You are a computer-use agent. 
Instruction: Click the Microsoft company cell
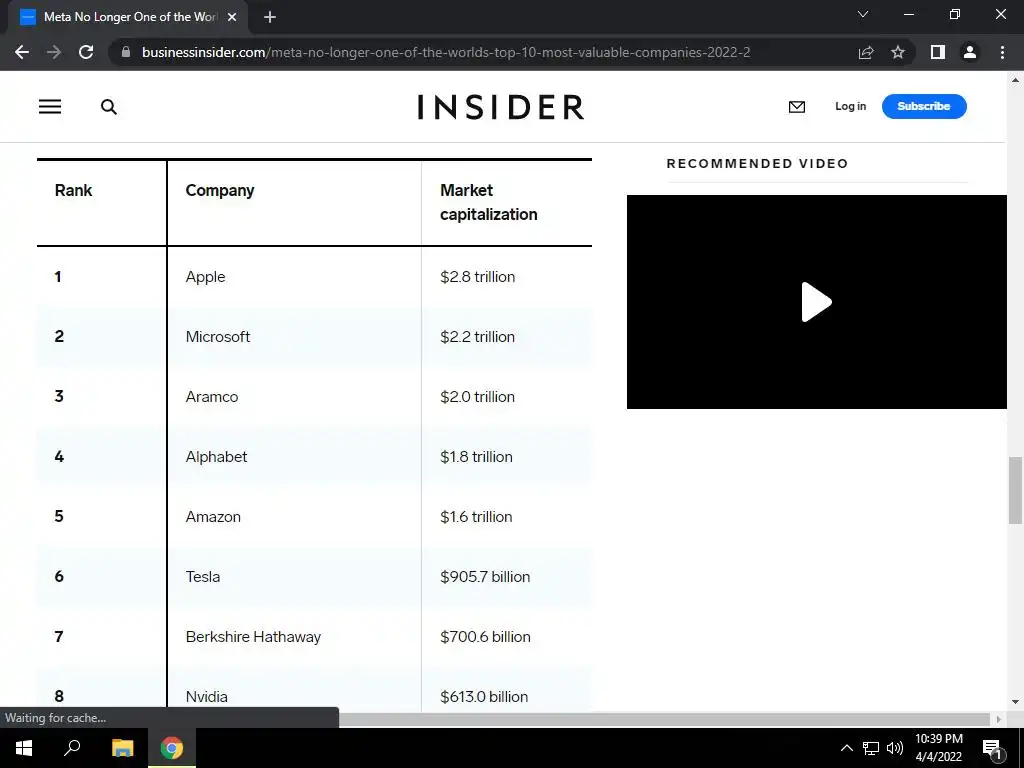[x=218, y=337]
